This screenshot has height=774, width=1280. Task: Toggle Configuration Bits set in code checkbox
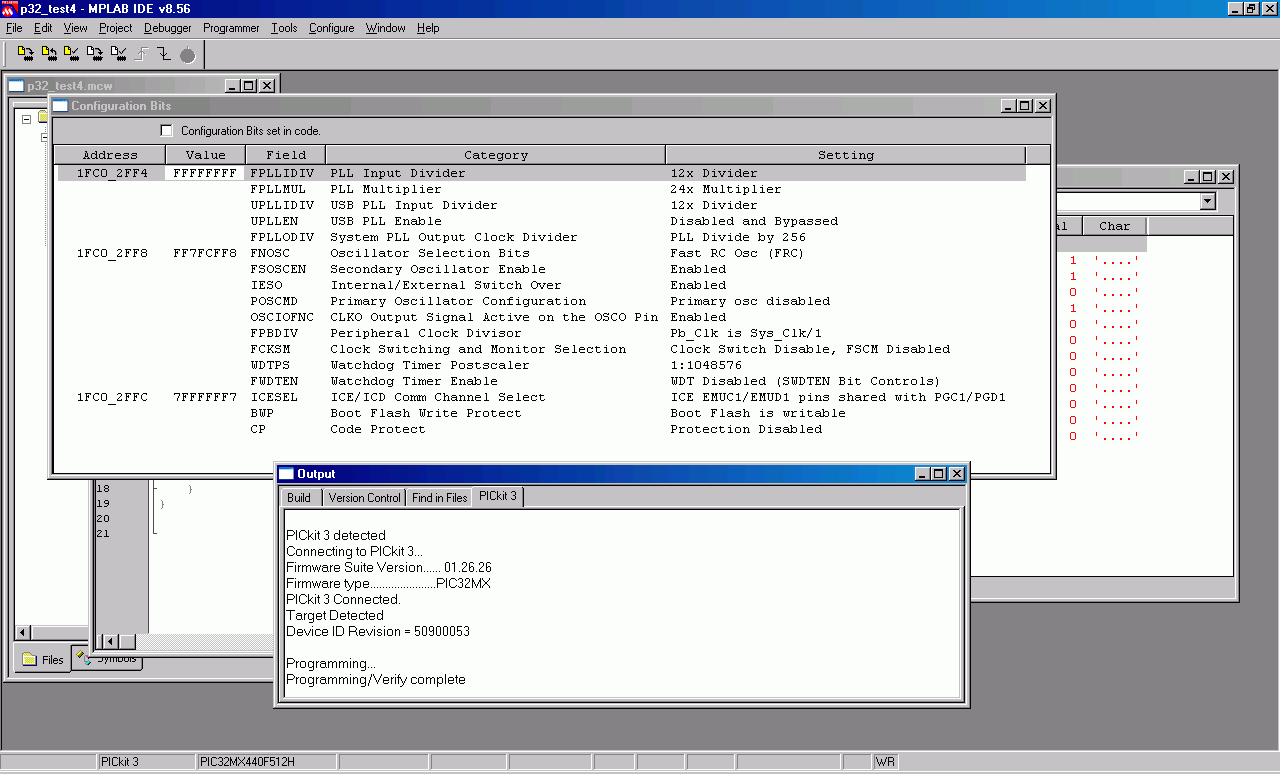coord(167,131)
